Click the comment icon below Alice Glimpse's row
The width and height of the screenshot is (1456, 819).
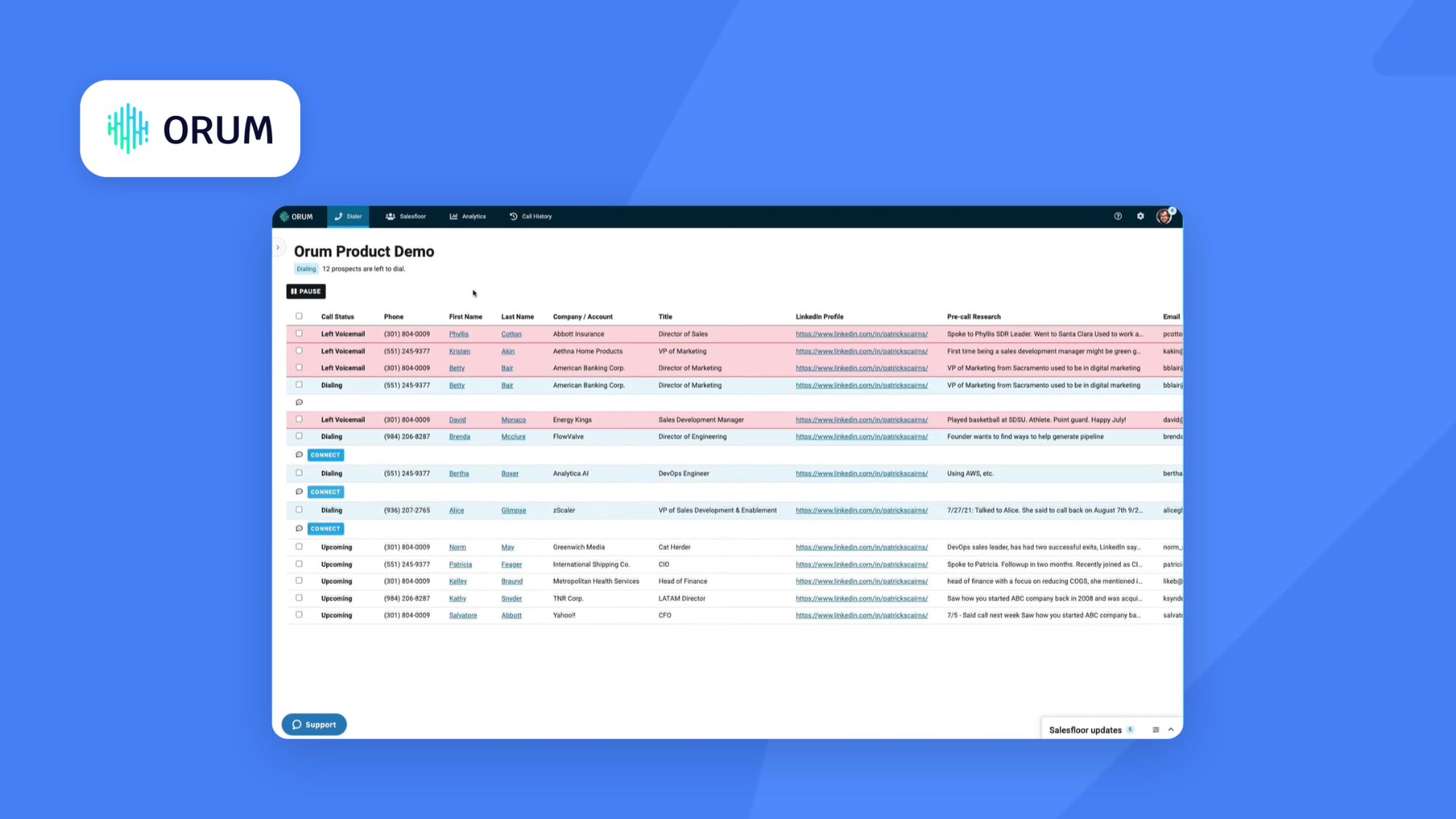[x=299, y=529]
